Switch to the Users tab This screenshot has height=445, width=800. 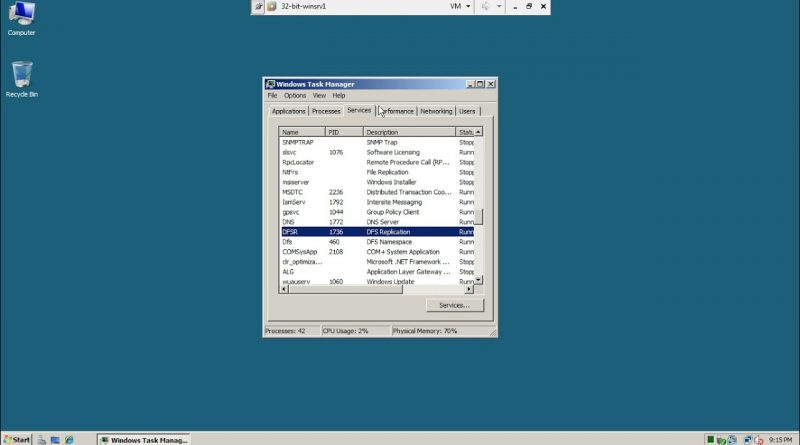click(x=467, y=111)
